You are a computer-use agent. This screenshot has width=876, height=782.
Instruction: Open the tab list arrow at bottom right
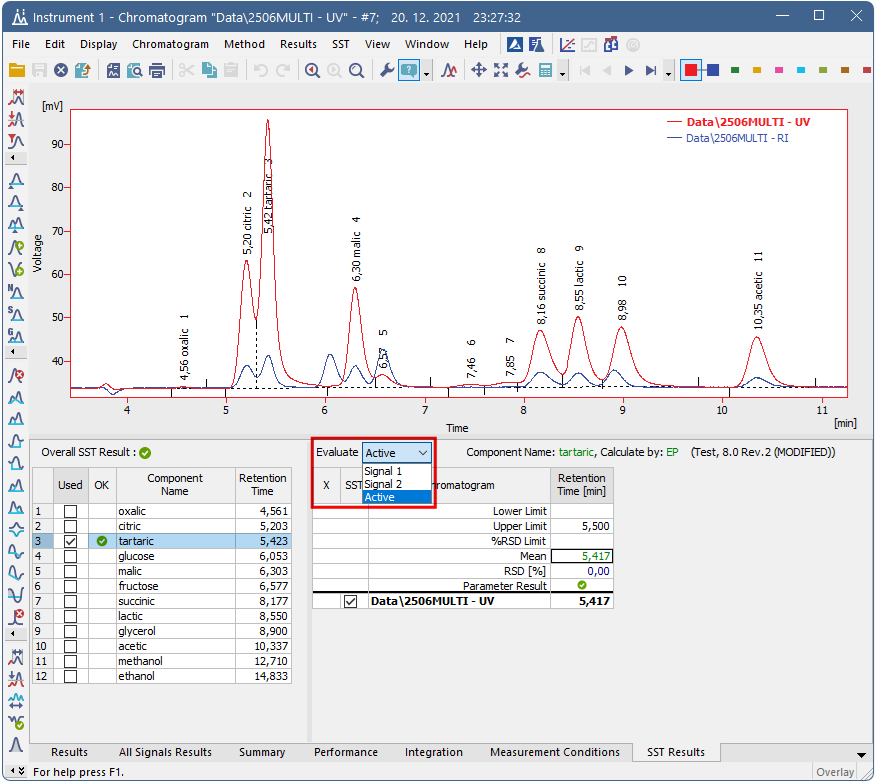pyautogui.click(x=861, y=755)
